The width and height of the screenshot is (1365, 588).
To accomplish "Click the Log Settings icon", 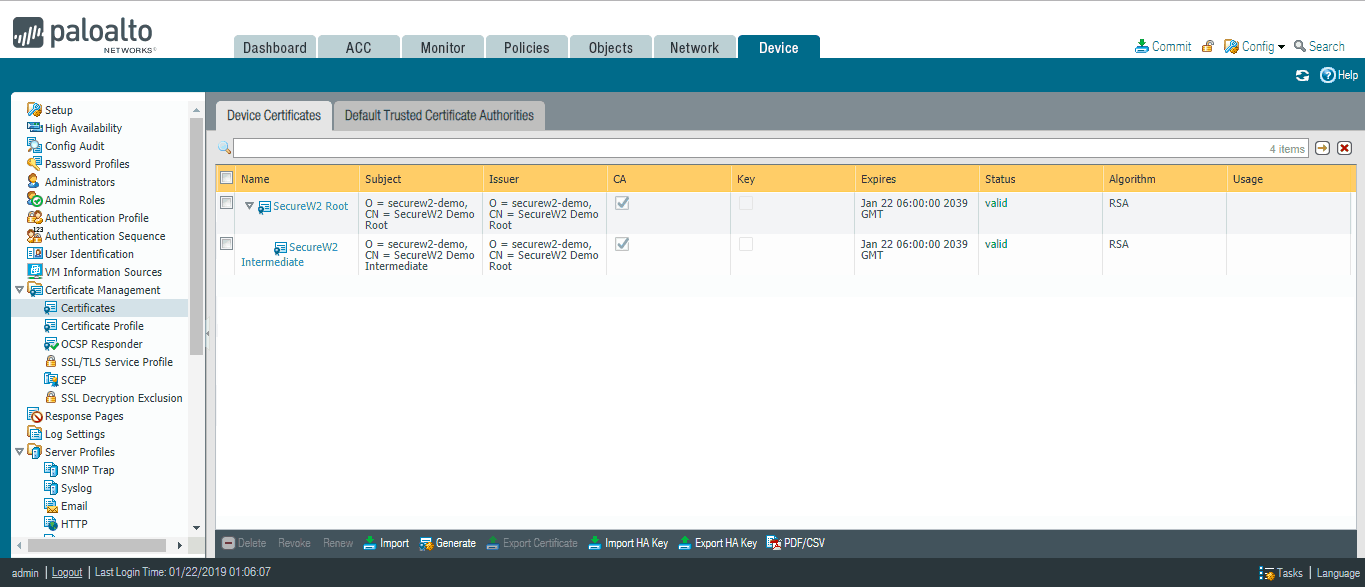I will pyautogui.click(x=34, y=434).
